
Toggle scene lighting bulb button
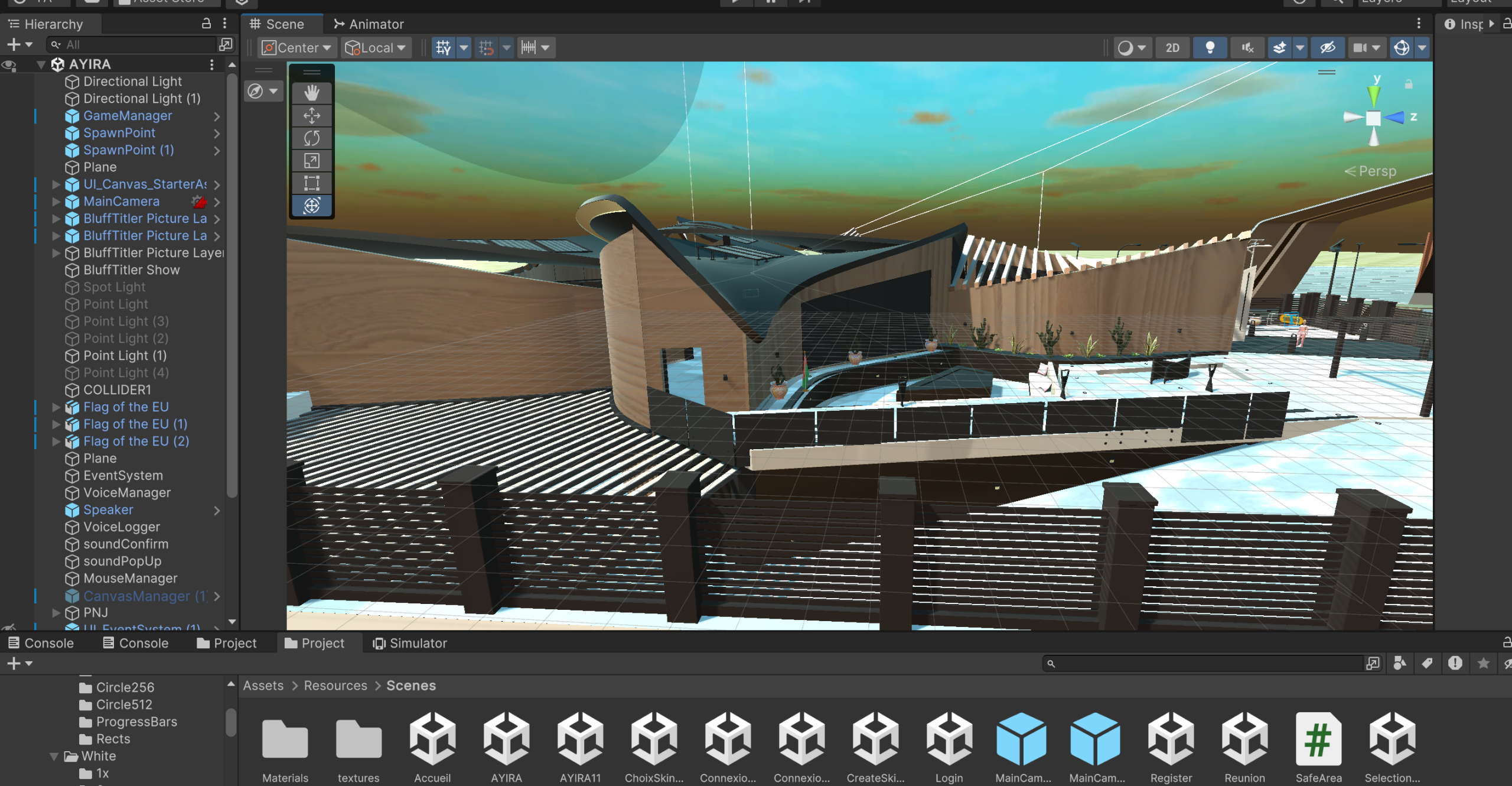(x=1210, y=48)
